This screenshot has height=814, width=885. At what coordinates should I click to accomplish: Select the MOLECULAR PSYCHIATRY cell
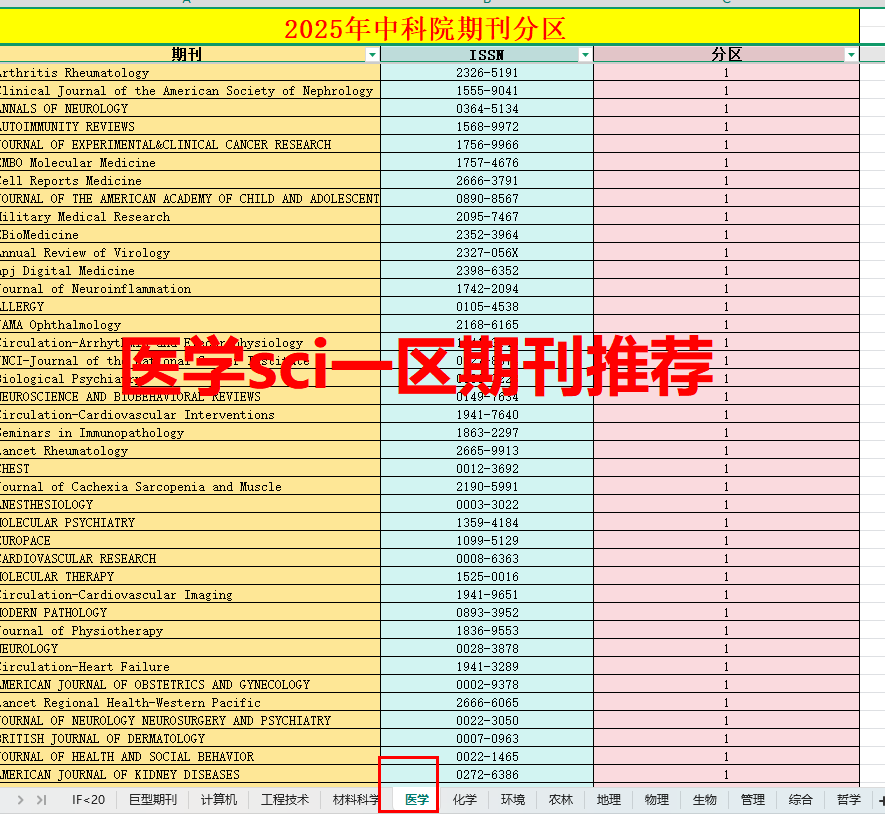point(190,523)
